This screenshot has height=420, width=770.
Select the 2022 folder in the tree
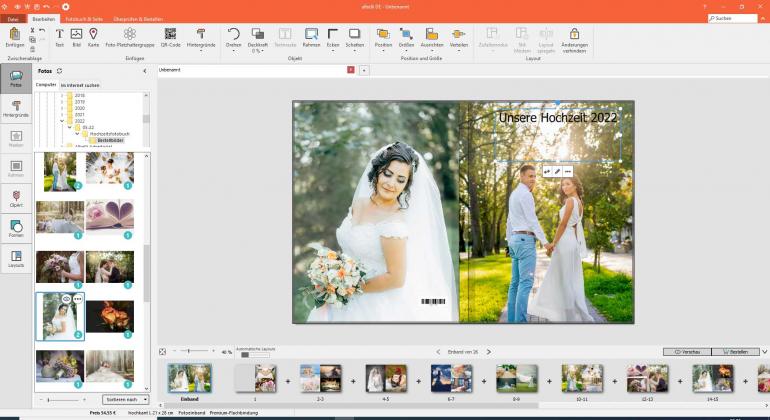pyautogui.click(x=80, y=121)
